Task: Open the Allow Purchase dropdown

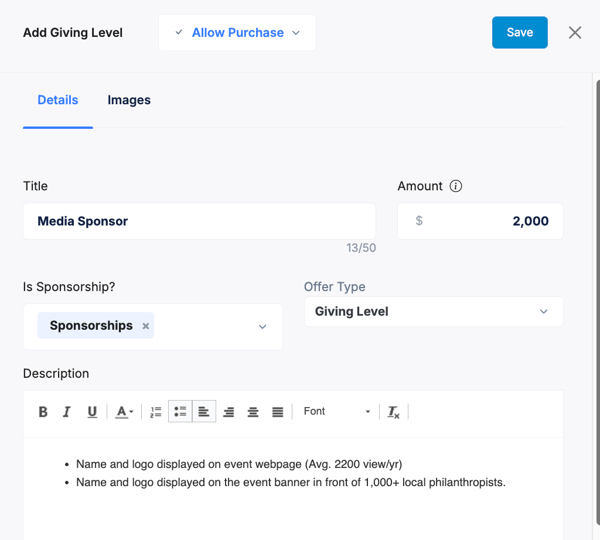Action: tap(237, 33)
